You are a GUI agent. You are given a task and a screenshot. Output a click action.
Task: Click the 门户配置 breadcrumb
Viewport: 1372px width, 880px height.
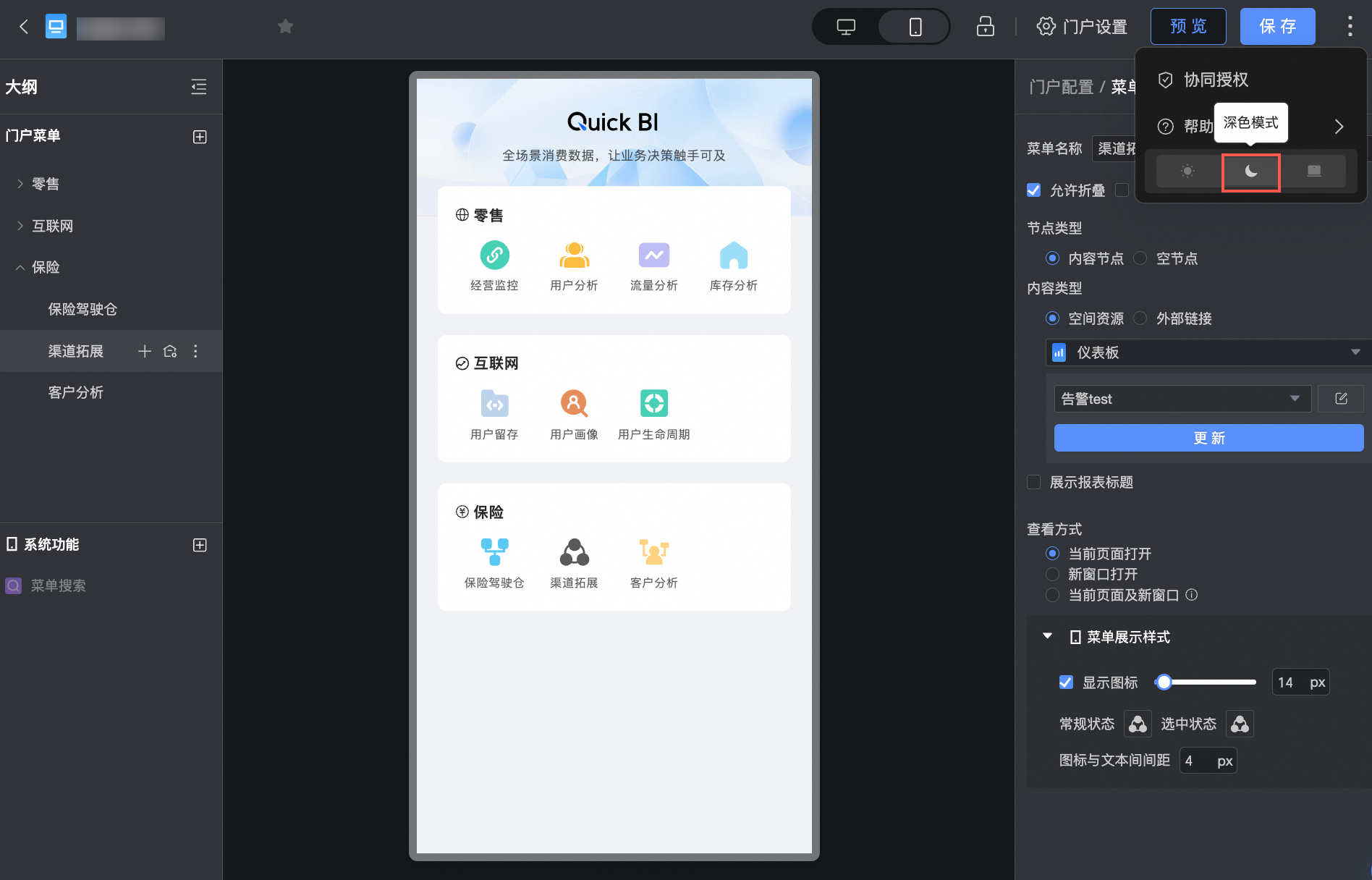coord(1061,87)
